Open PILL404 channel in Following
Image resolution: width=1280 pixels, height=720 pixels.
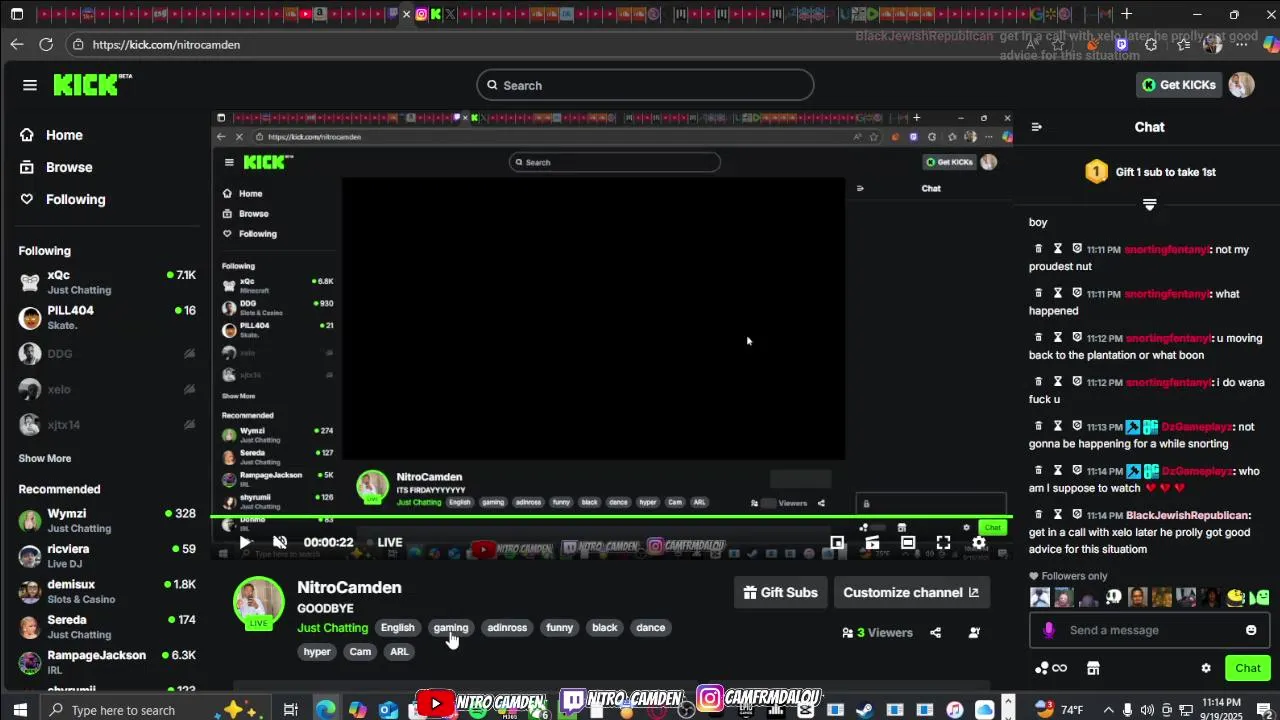click(x=106, y=318)
